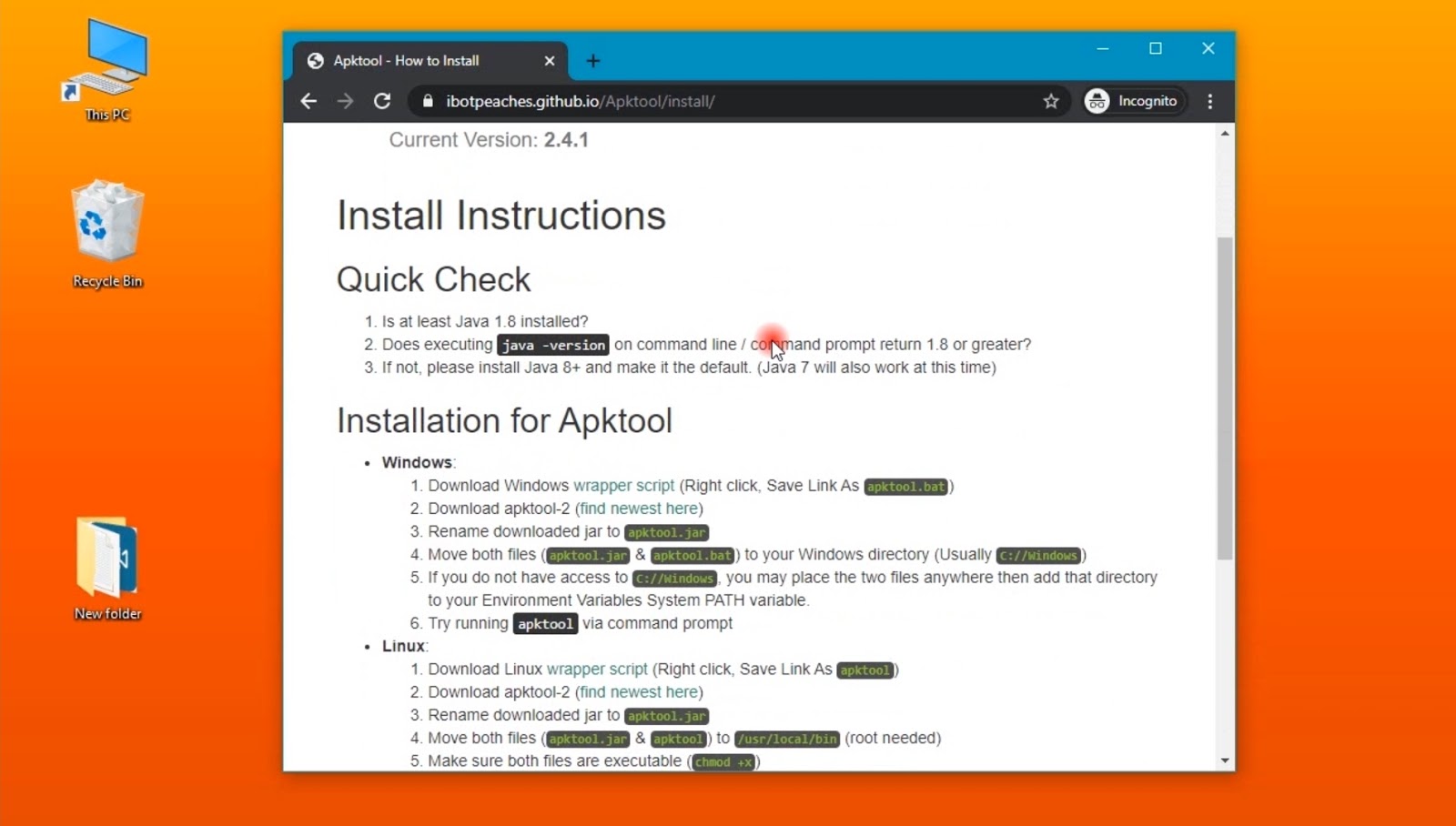Close the Apktool tab
Viewport: 1456px width, 826px height.
coord(550,60)
